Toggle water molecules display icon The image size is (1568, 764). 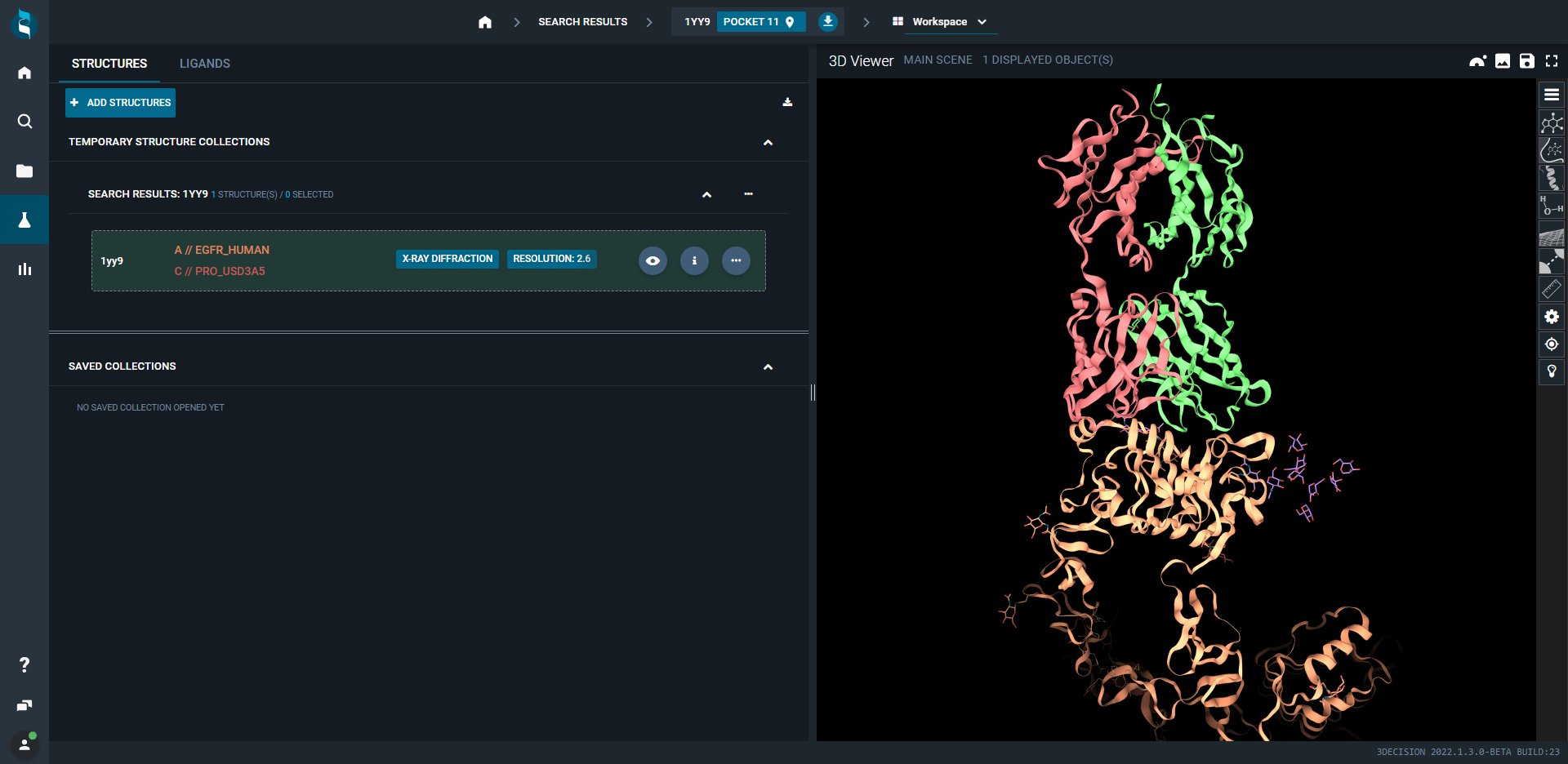click(x=1552, y=206)
